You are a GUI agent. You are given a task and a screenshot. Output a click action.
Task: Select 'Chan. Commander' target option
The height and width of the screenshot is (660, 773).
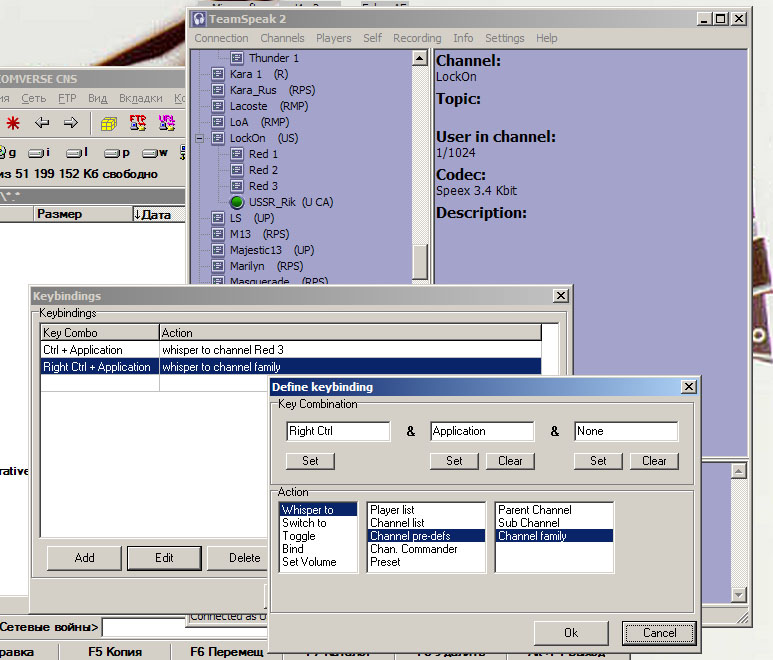(426, 549)
